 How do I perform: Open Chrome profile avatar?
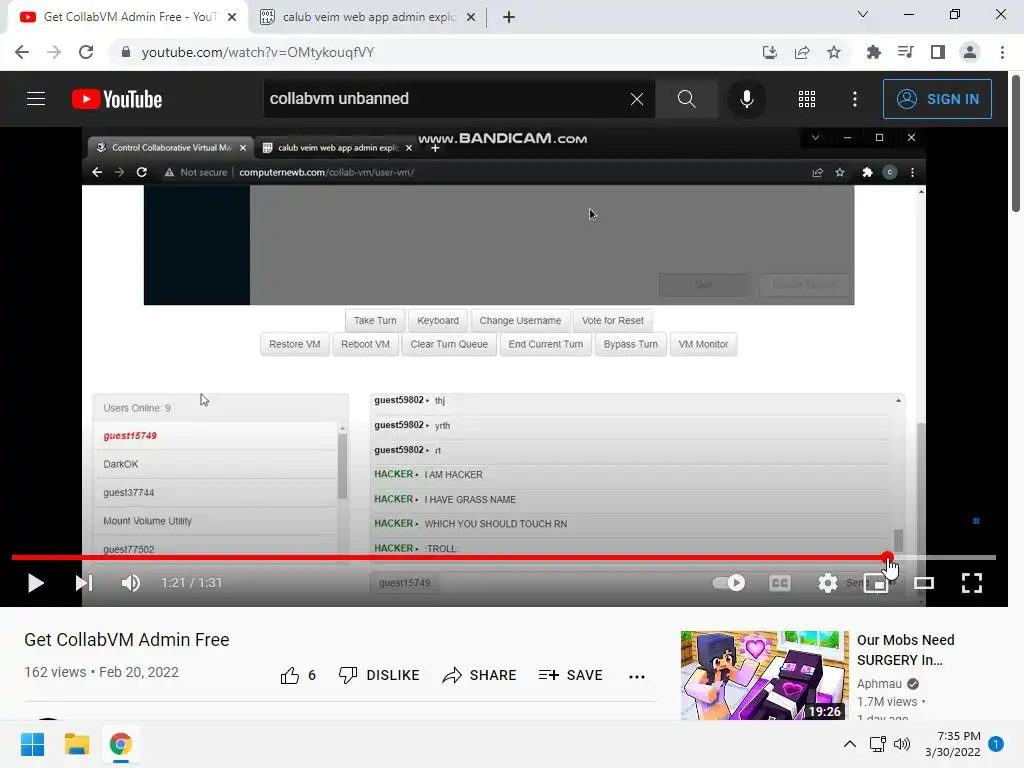click(x=970, y=52)
